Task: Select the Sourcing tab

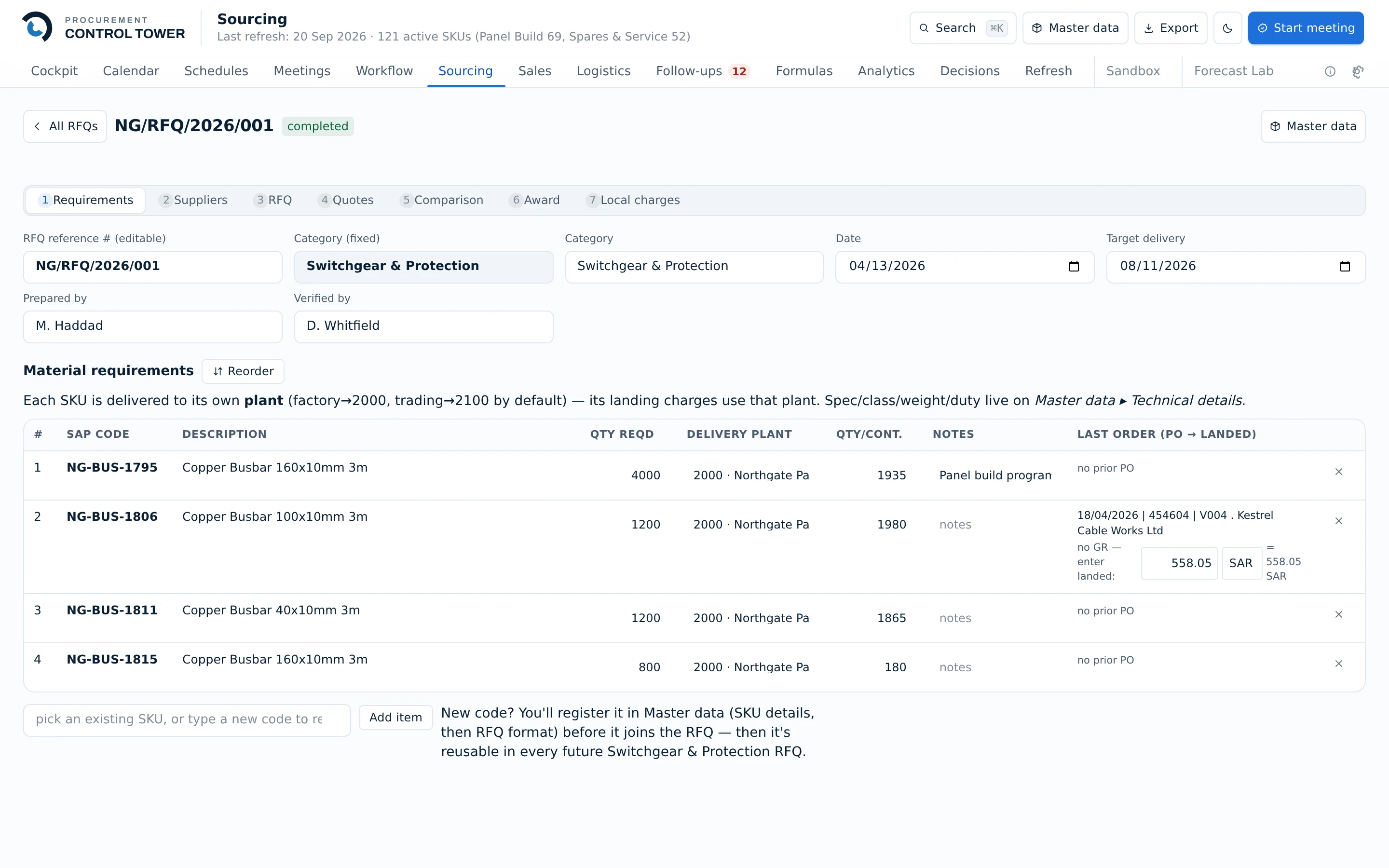Action: click(x=465, y=71)
